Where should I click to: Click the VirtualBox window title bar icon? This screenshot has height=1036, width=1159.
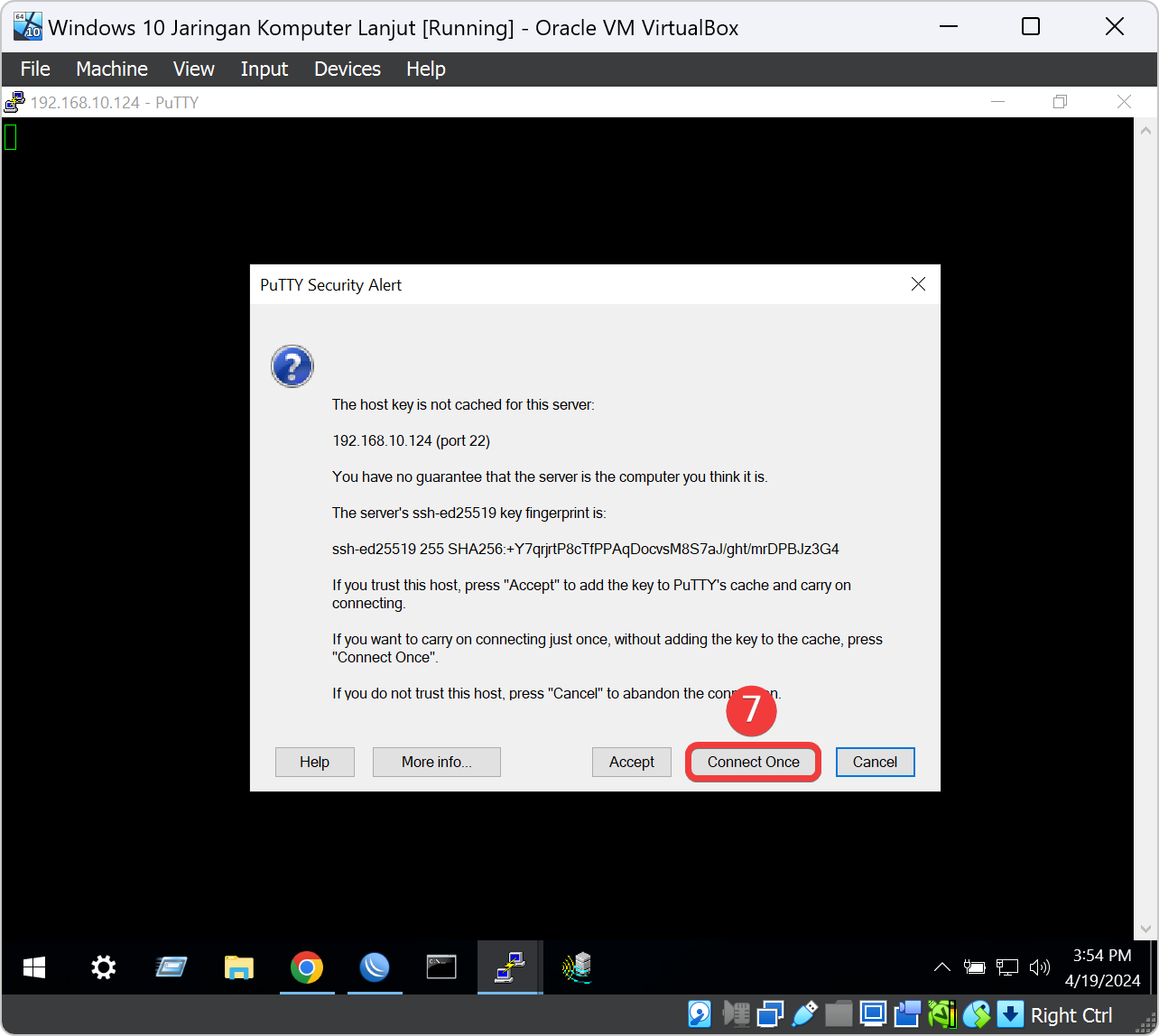(x=28, y=26)
